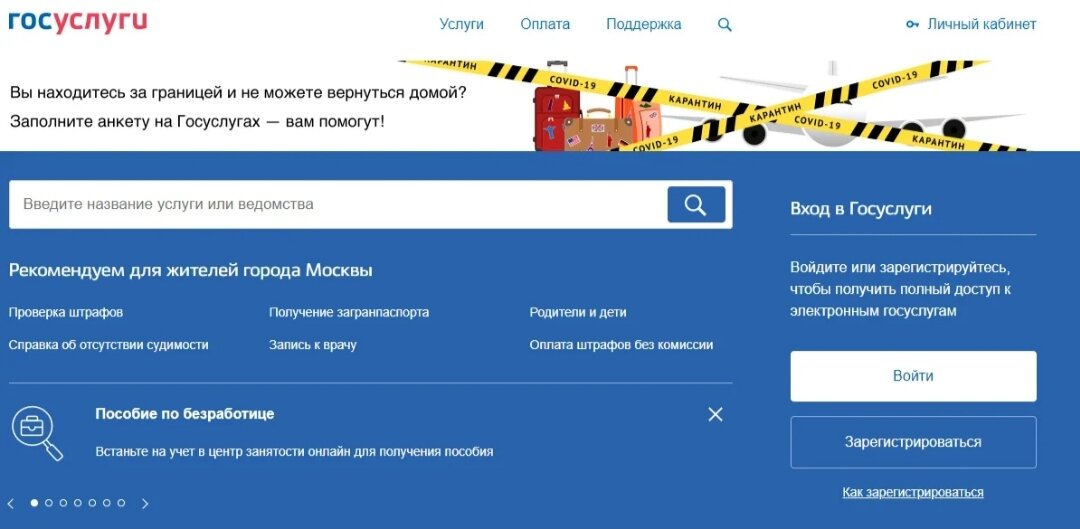Click the service name search field
The image size is (1080, 529).
338,205
